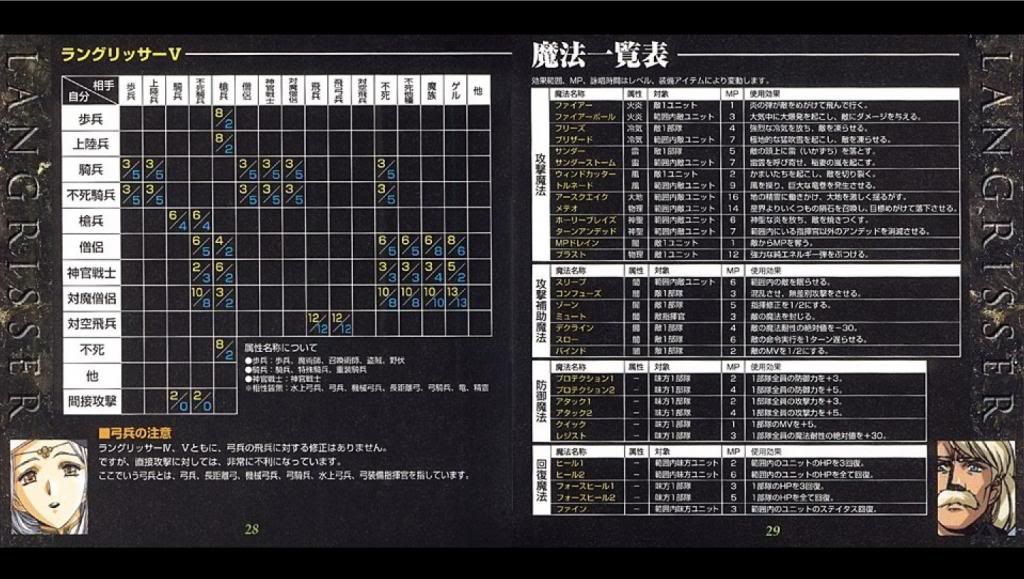Image resolution: width=1024 pixels, height=579 pixels.
Task: Click the 'バインド' spell name
Action: 571,351
